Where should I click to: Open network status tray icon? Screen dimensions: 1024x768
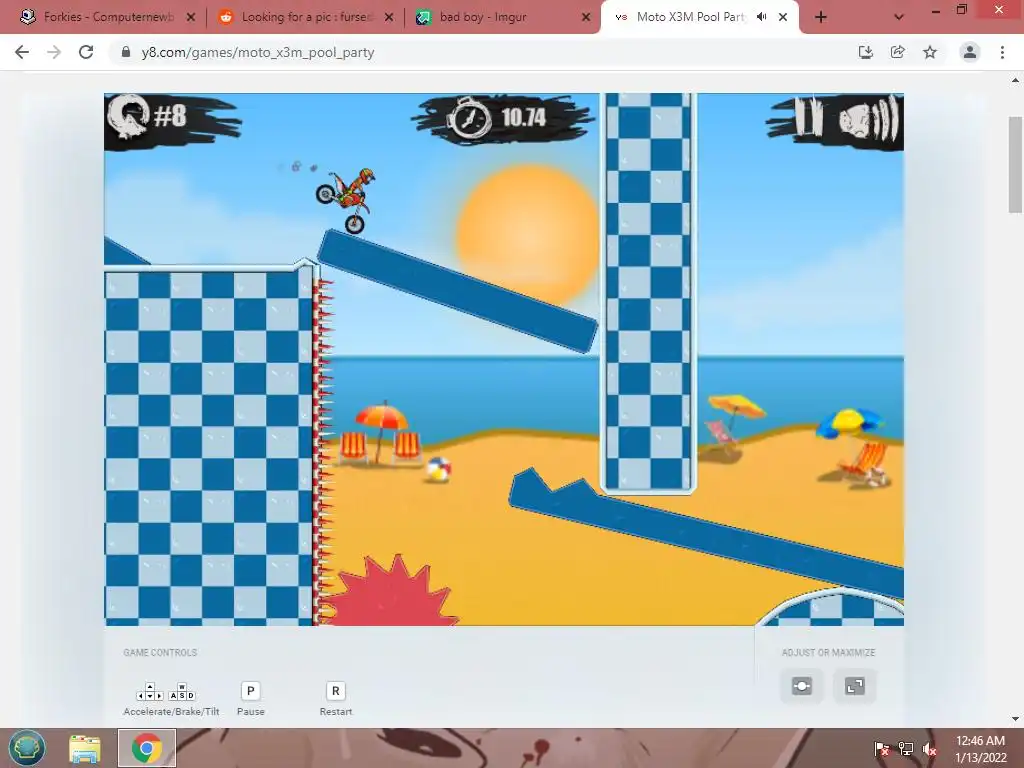click(x=906, y=749)
